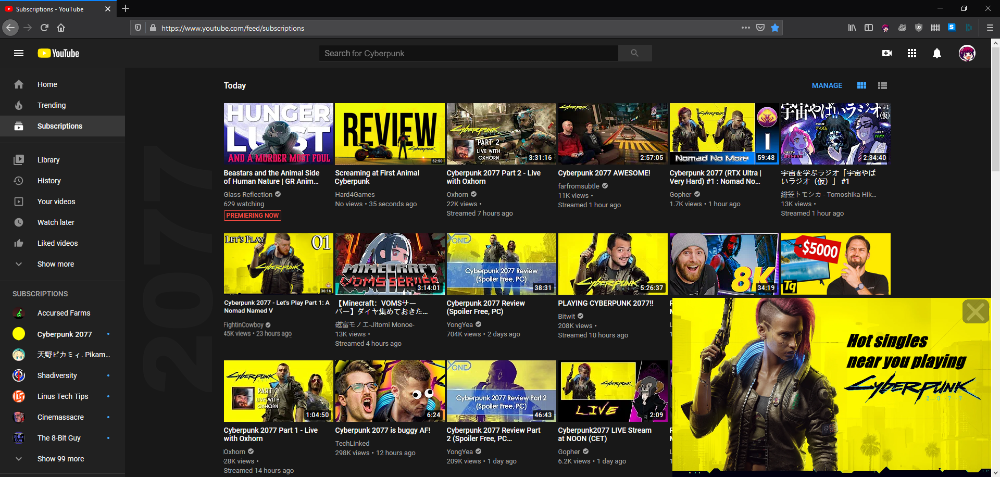Viewport: 1000px width, 477px height.
Task: Open Watch later playlist
Action: tap(62, 223)
